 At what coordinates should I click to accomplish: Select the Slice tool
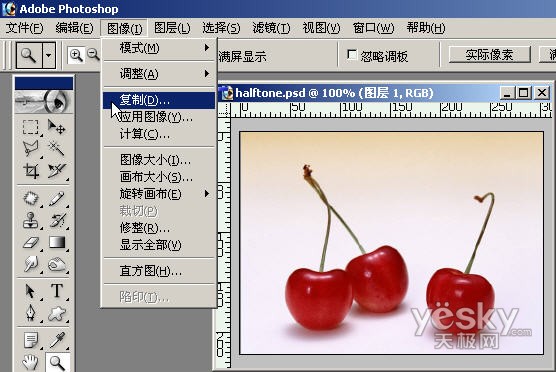pyautogui.click(x=57, y=171)
